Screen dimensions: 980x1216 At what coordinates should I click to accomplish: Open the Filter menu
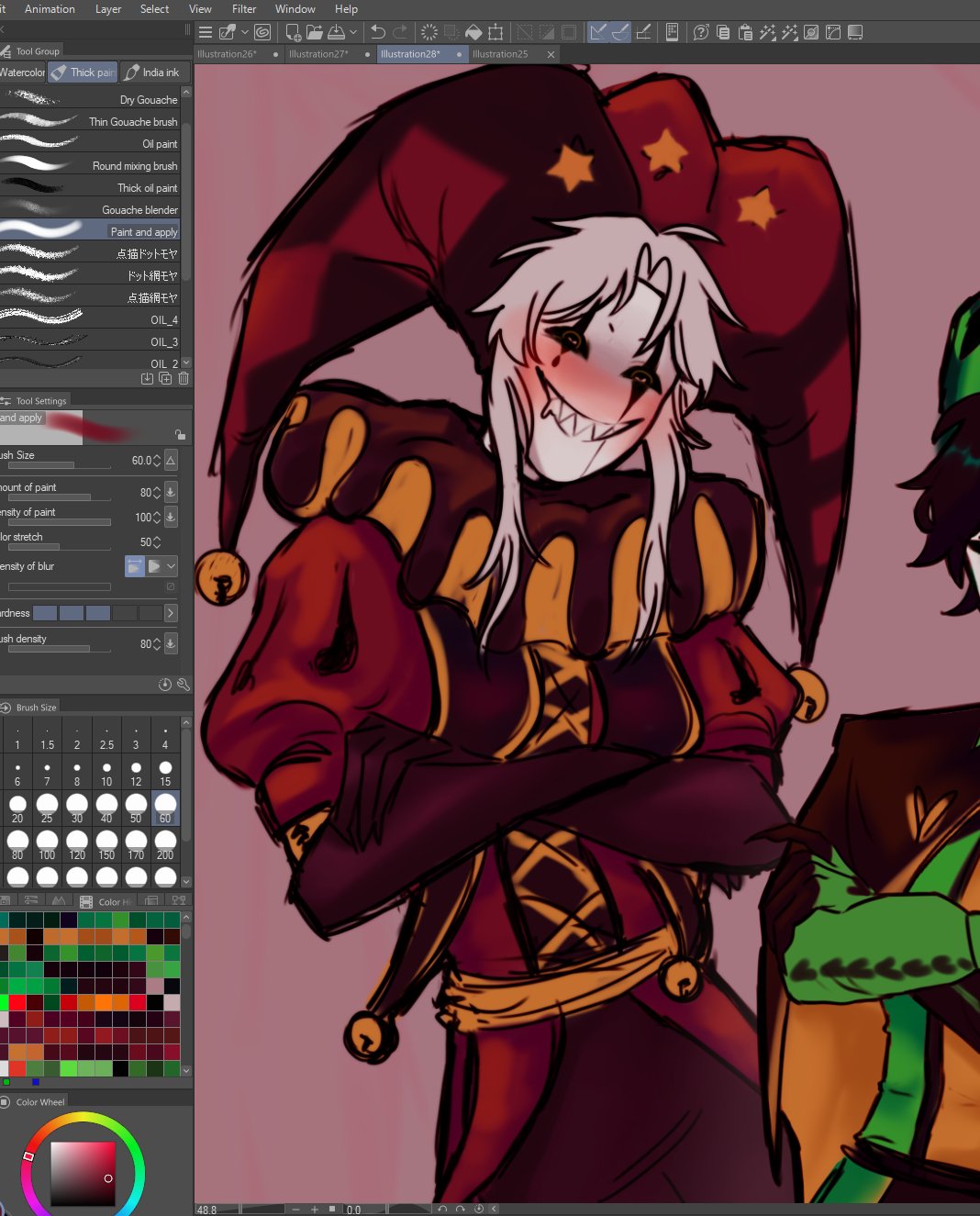click(x=244, y=9)
